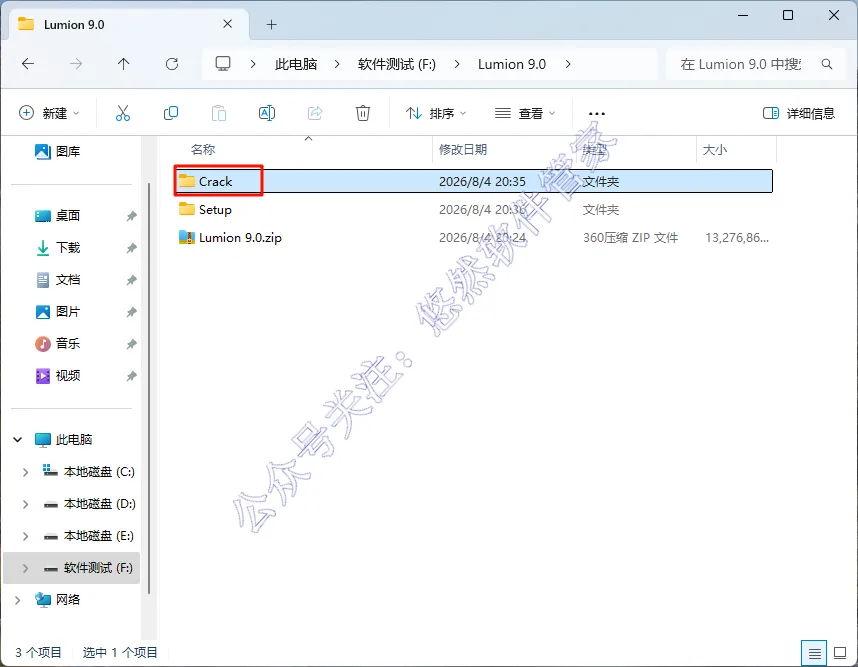Select the Setup folder name
Screen dimensions: 858x667
(x=215, y=210)
